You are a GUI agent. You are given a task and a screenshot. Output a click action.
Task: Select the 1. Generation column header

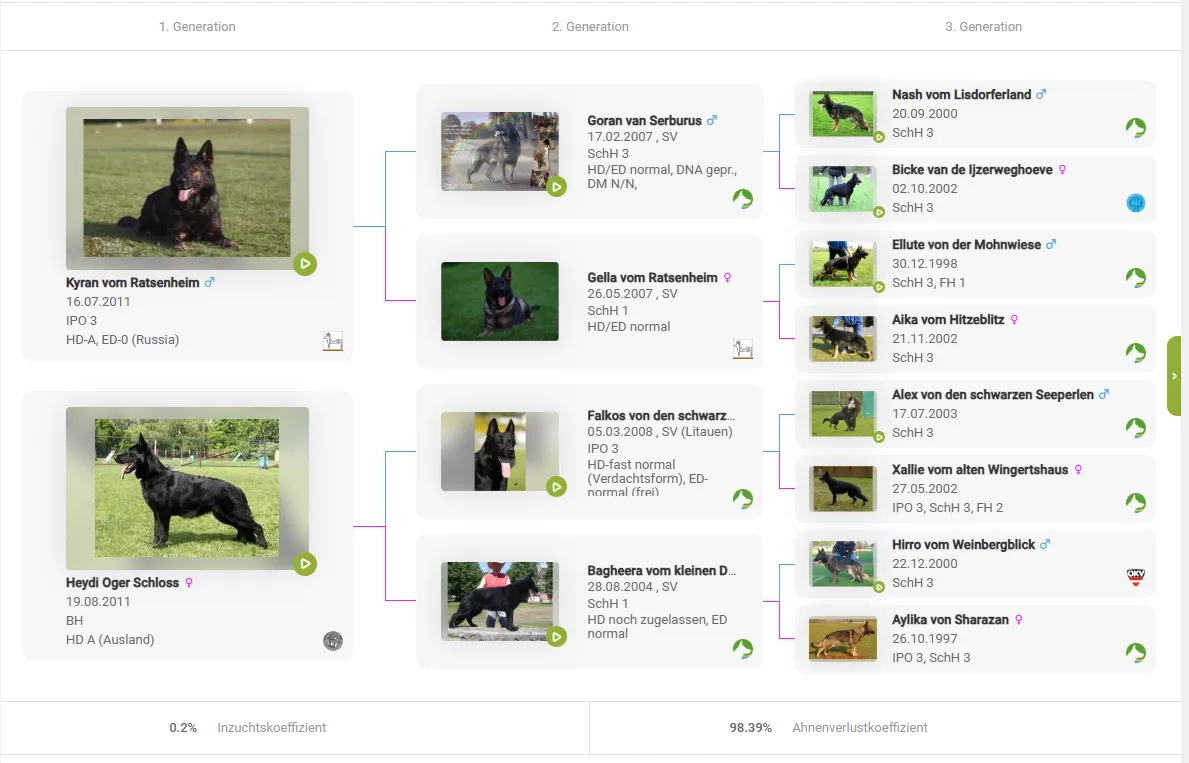click(x=197, y=27)
